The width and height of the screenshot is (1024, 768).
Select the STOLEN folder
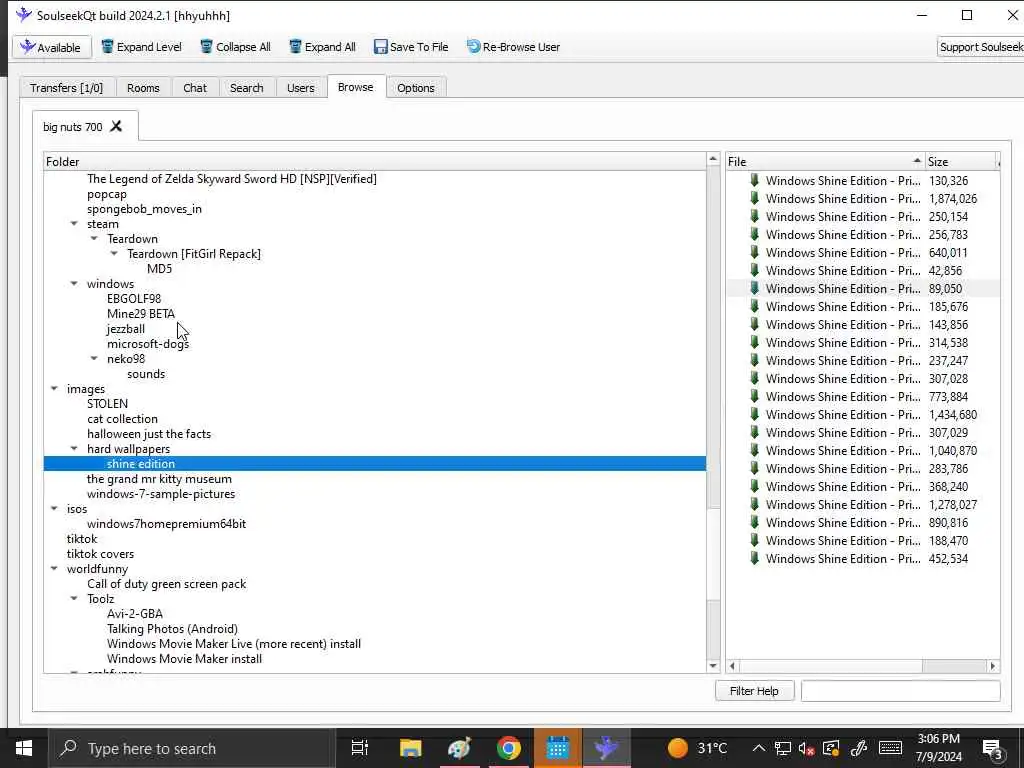(107, 404)
